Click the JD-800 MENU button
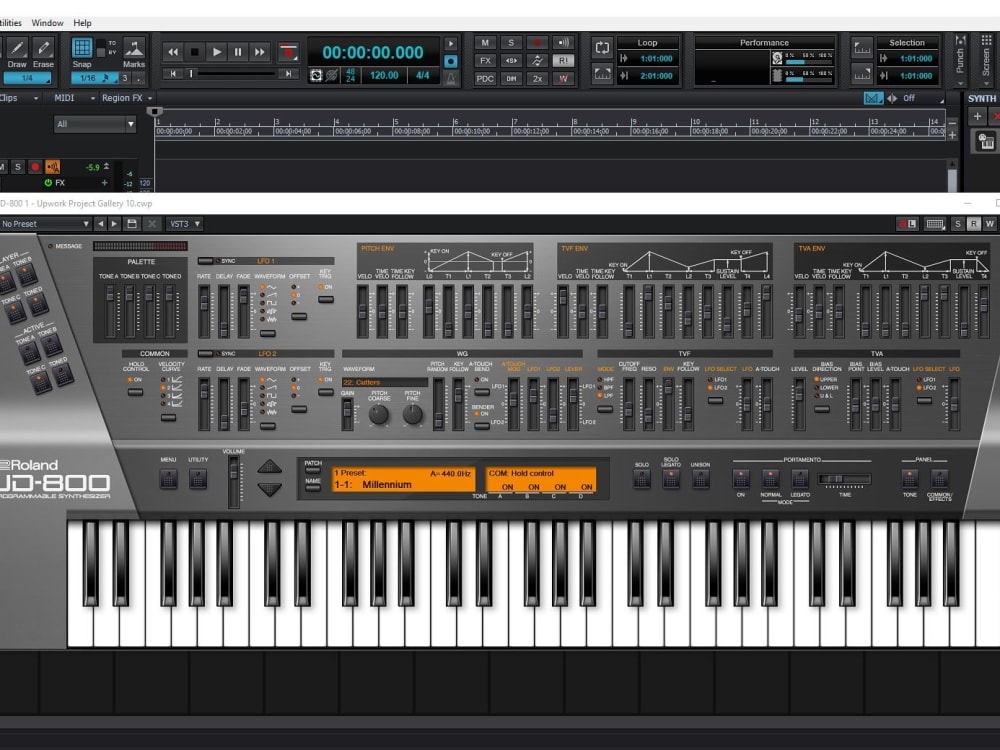The width and height of the screenshot is (1000, 750). point(168,478)
